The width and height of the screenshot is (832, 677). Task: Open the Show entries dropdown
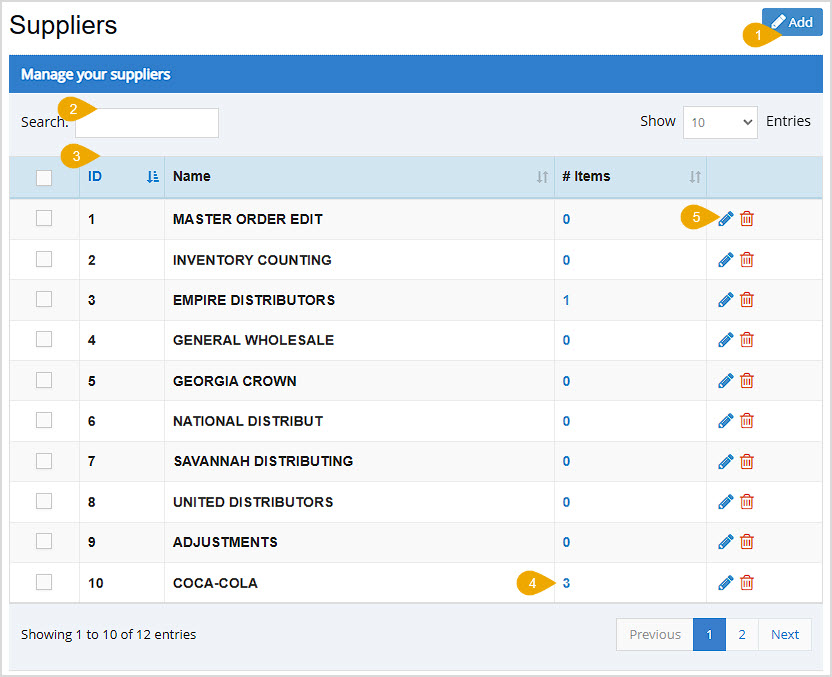(720, 121)
